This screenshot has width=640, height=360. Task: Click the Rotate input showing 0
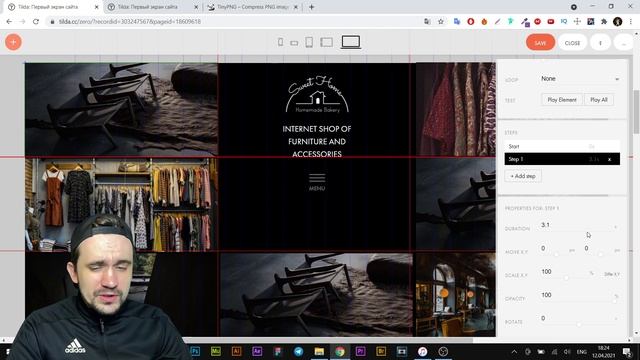(x=578, y=318)
